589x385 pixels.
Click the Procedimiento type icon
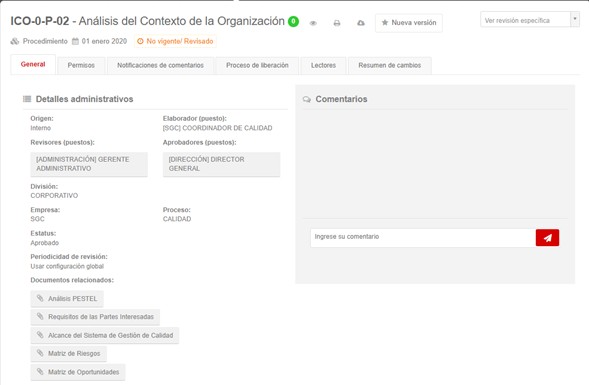click(15, 41)
